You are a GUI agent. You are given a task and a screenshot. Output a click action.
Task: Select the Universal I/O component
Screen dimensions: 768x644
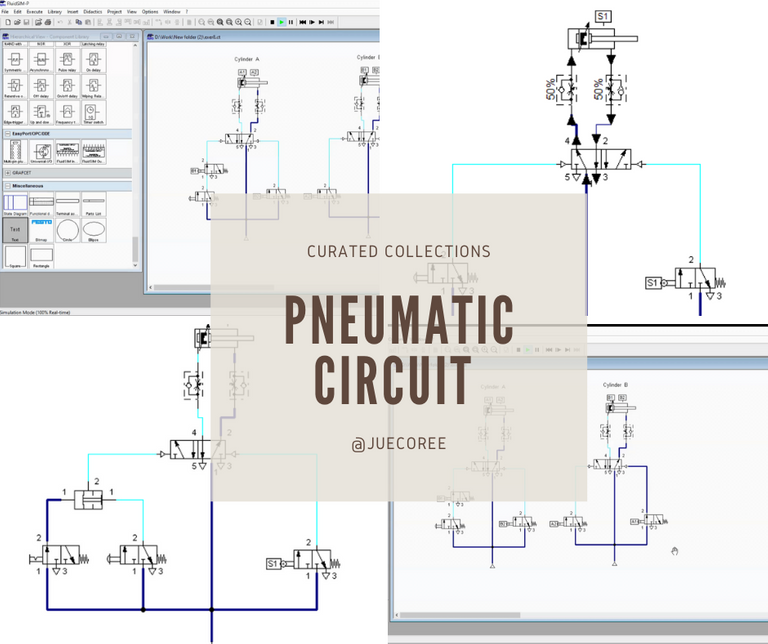coord(41,152)
